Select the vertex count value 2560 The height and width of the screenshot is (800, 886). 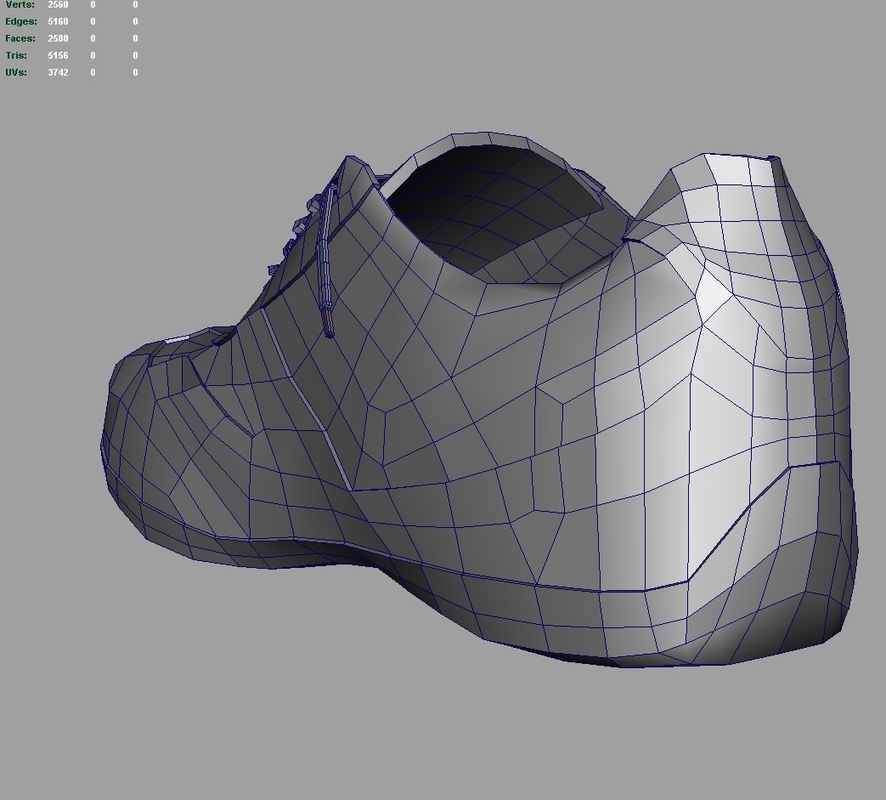tap(57, 5)
